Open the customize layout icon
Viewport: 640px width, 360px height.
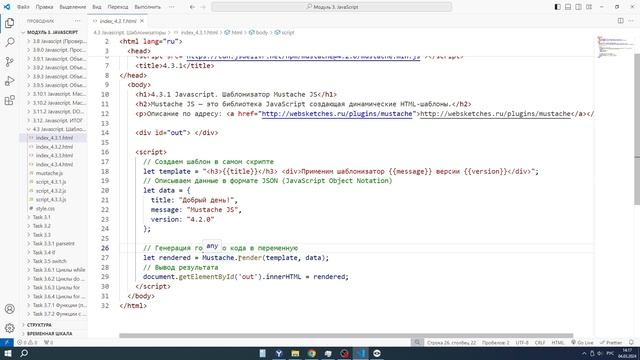pyautogui.click(x=589, y=7)
